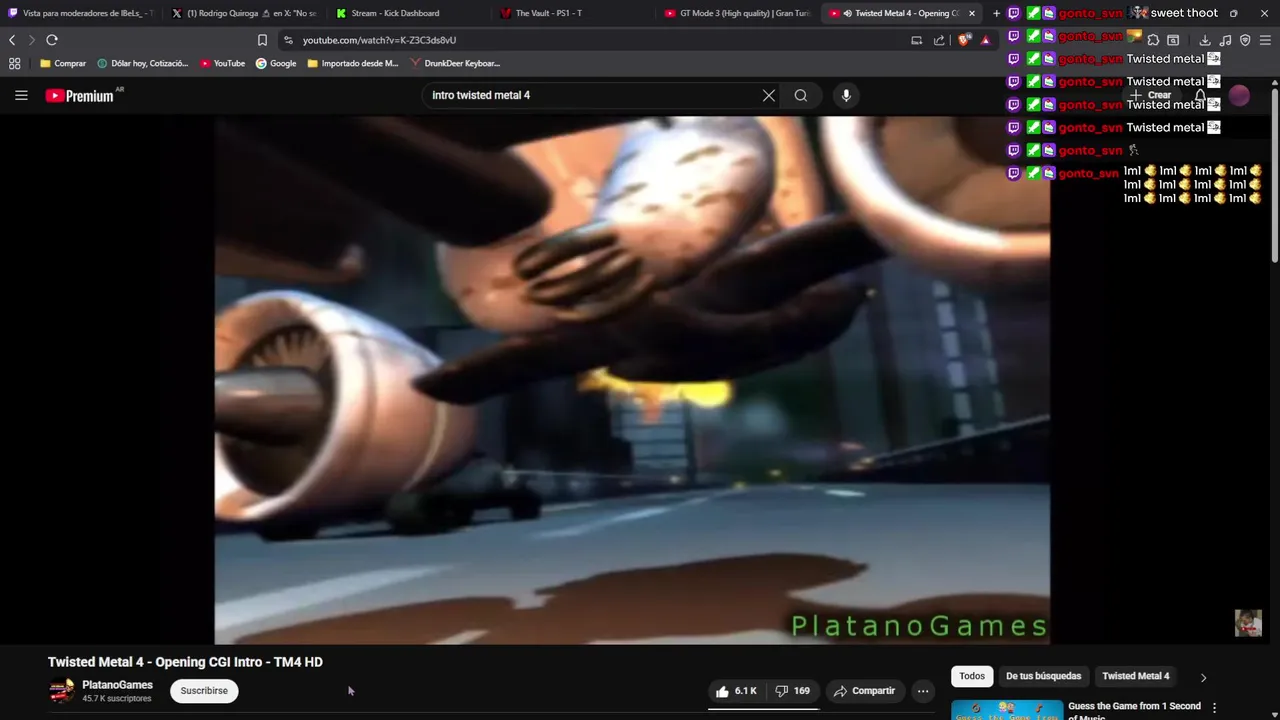
Task: Open Guess the Game from 1 Second title
Action: tap(1134, 711)
